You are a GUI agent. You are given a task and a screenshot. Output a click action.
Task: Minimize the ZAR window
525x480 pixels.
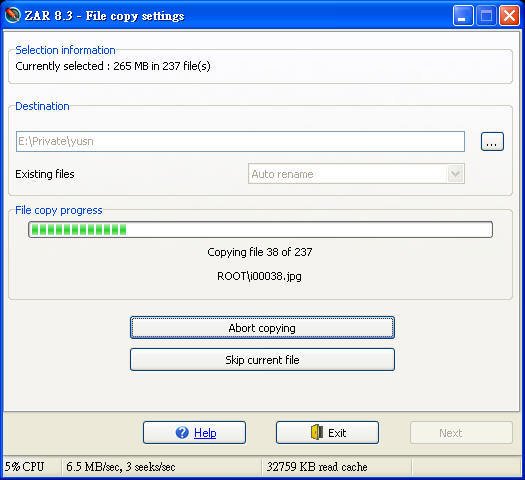click(x=463, y=15)
